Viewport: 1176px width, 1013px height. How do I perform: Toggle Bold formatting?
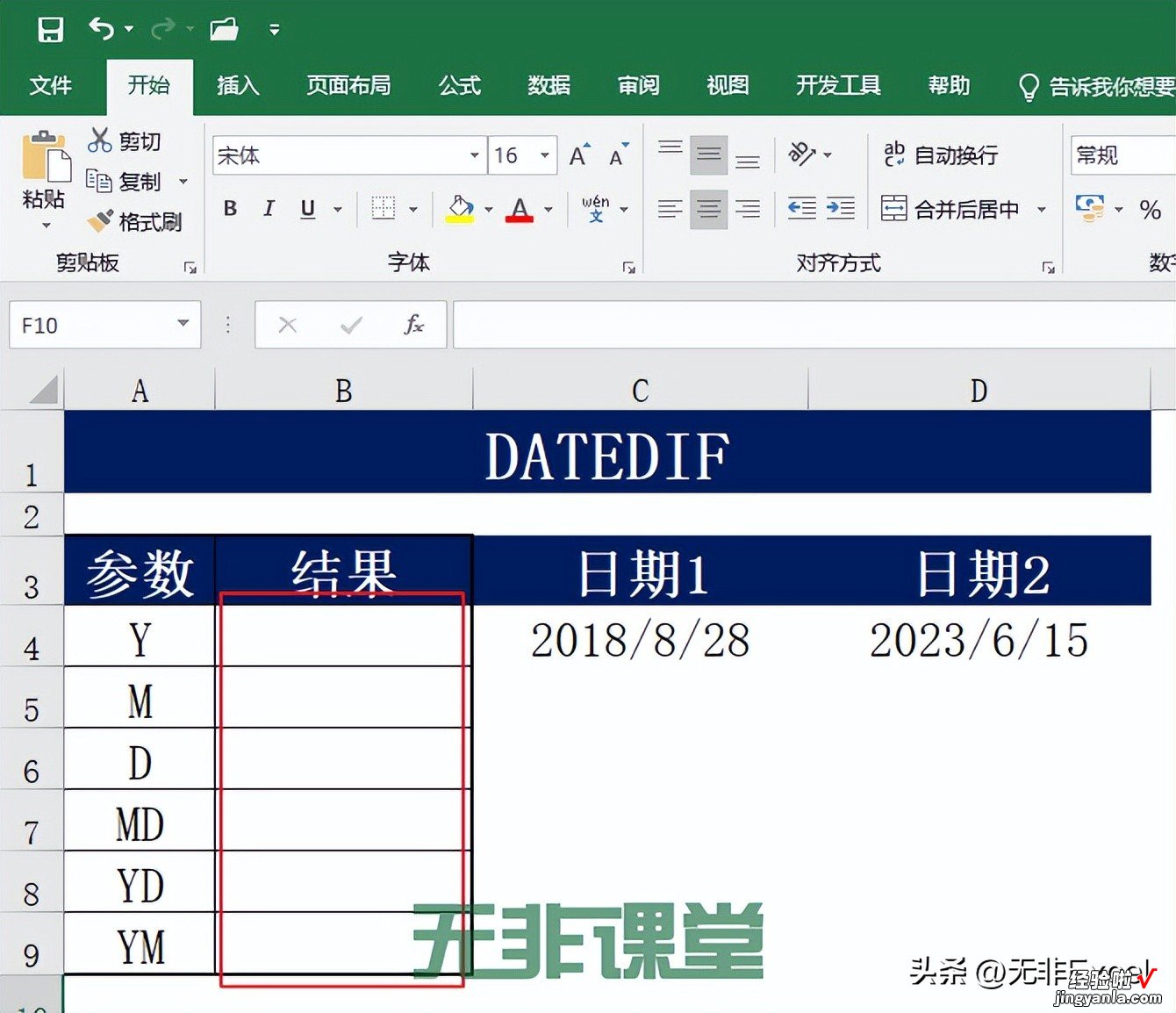pos(231,209)
